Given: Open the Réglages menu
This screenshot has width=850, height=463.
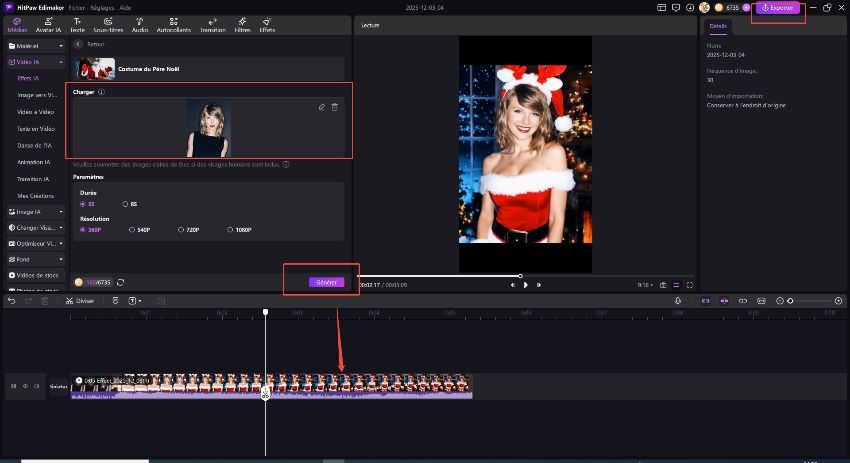Looking at the screenshot, I should 102,8.
